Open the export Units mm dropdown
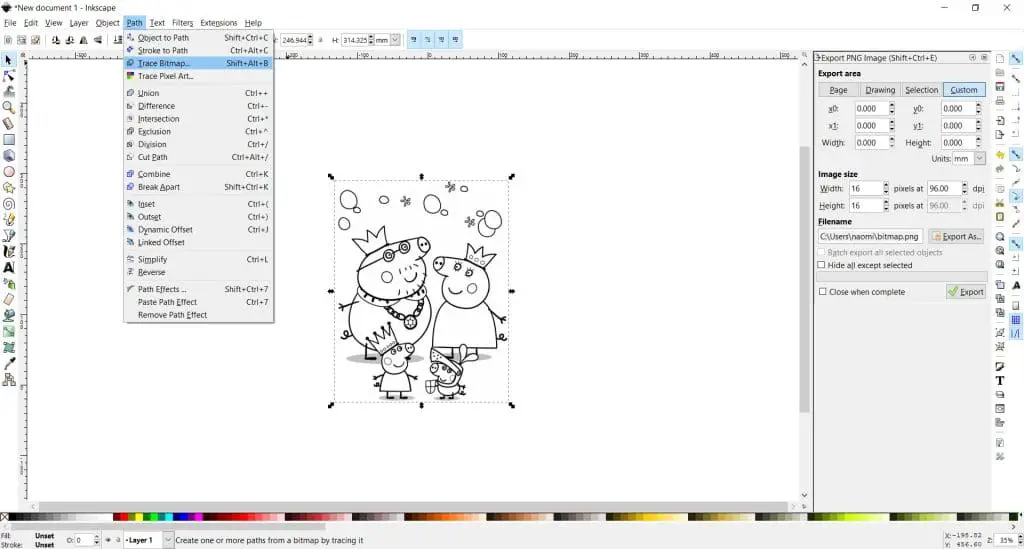Viewport: 1024px width, 549px height. tap(980, 159)
